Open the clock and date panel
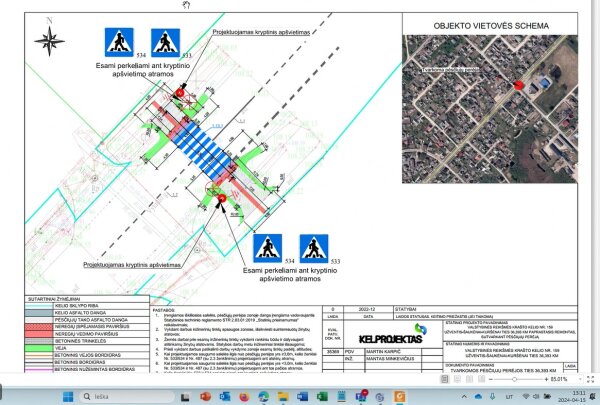600x405 pixels. 579,397
